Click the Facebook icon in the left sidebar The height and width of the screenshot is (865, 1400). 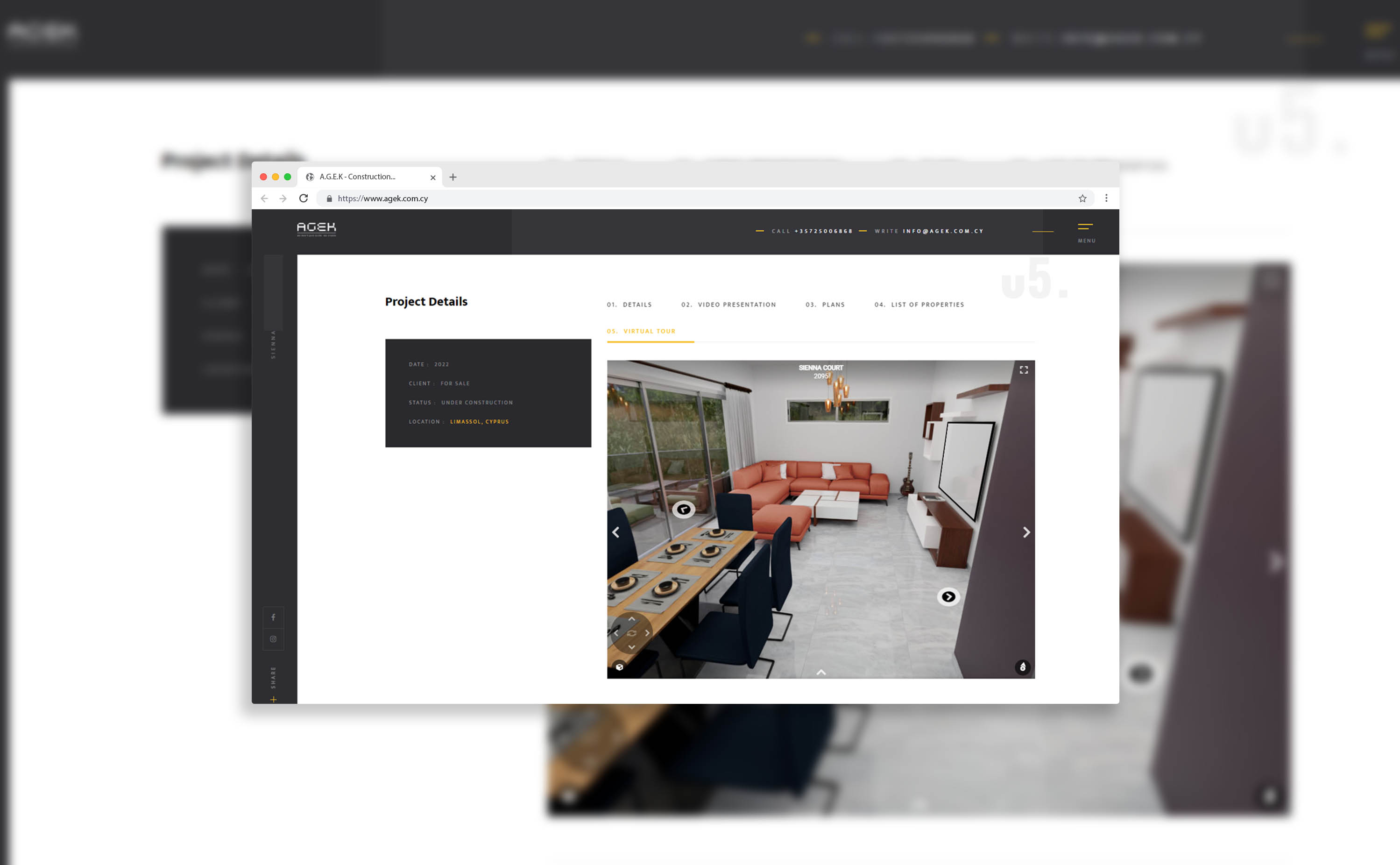273,617
